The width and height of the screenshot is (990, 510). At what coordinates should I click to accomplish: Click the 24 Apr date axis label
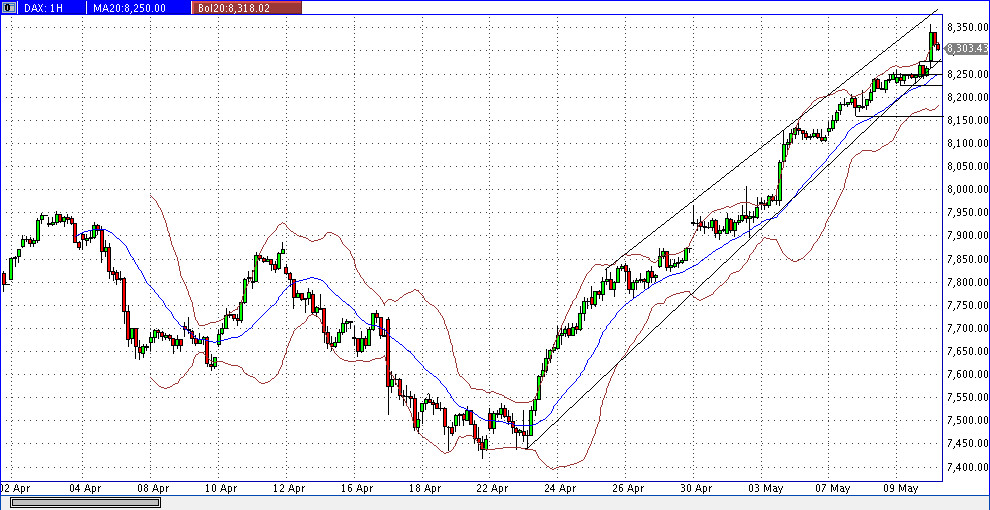click(x=560, y=488)
